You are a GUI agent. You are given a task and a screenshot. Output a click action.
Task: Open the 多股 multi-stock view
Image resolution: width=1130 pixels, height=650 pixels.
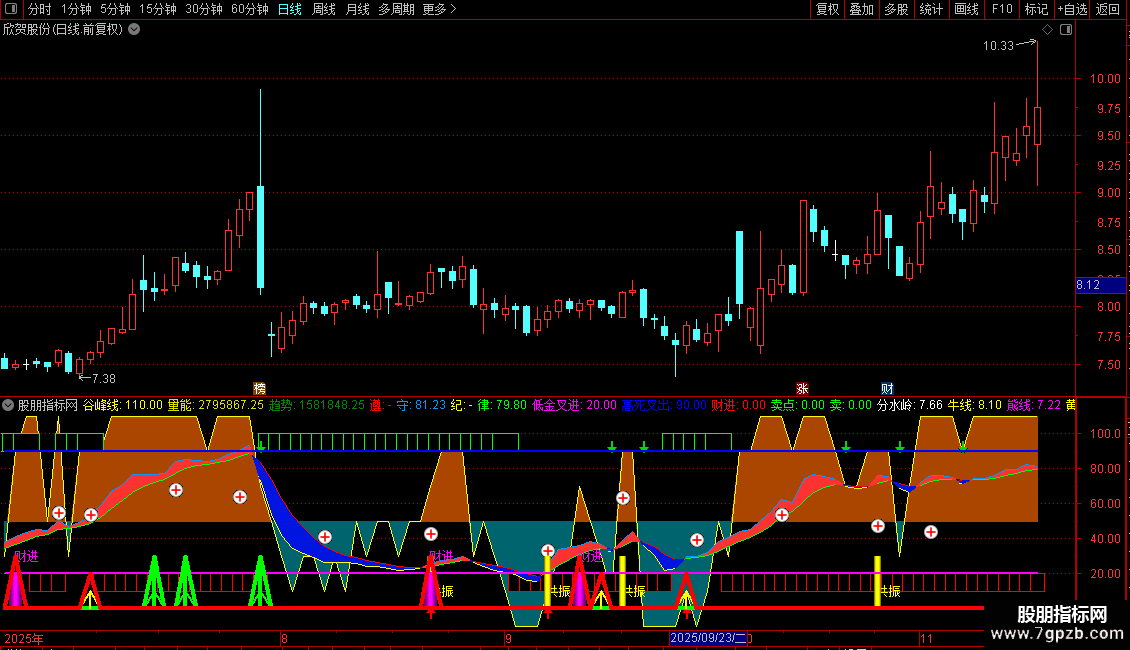(x=896, y=9)
